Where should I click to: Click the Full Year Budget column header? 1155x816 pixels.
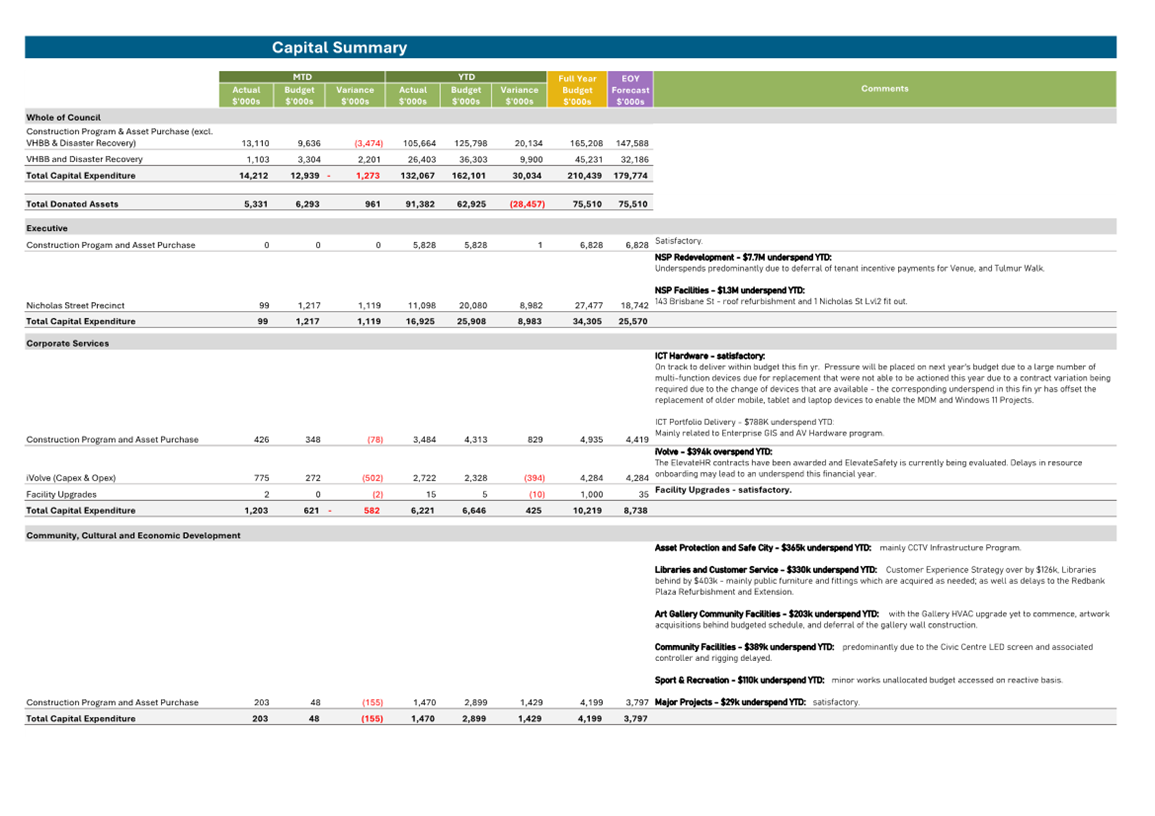click(577, 90)
